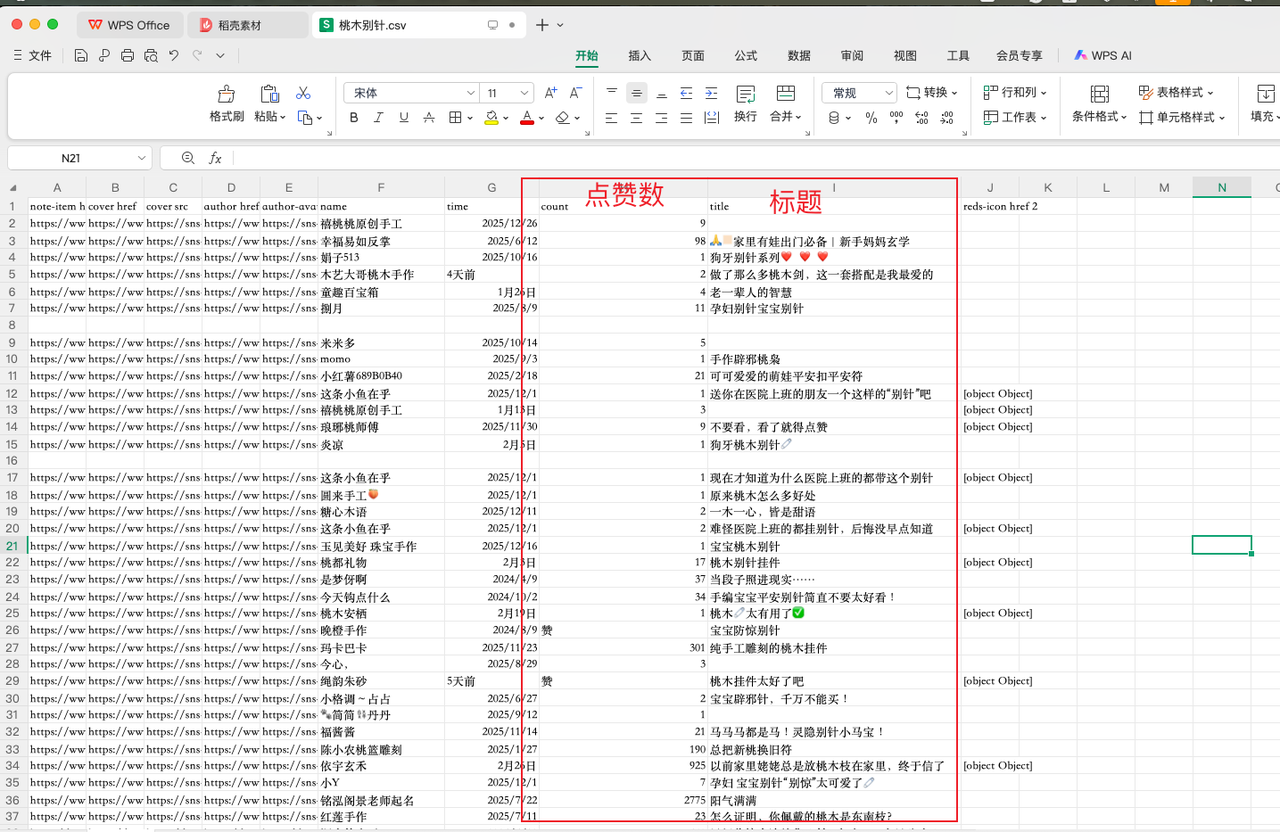Click the Increase Indent icon

[711, 93]
